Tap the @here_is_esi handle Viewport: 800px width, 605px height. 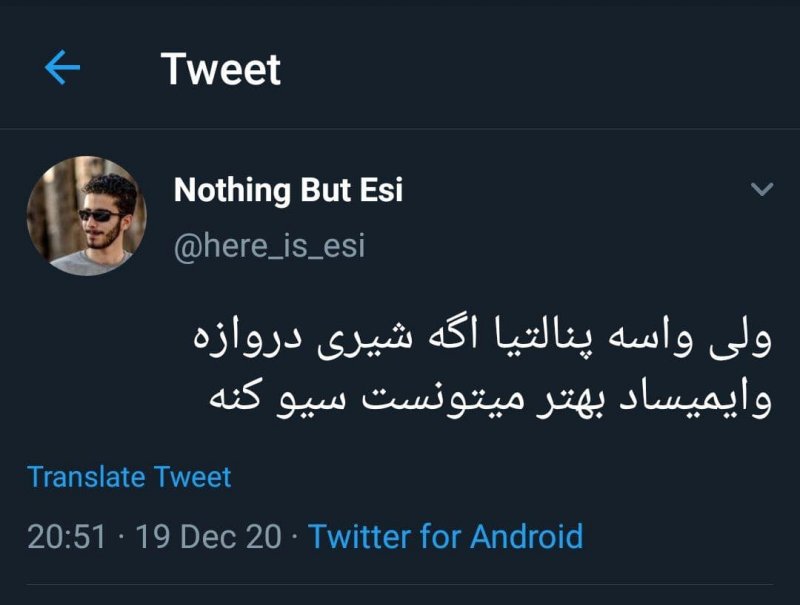tap(269, 245)
